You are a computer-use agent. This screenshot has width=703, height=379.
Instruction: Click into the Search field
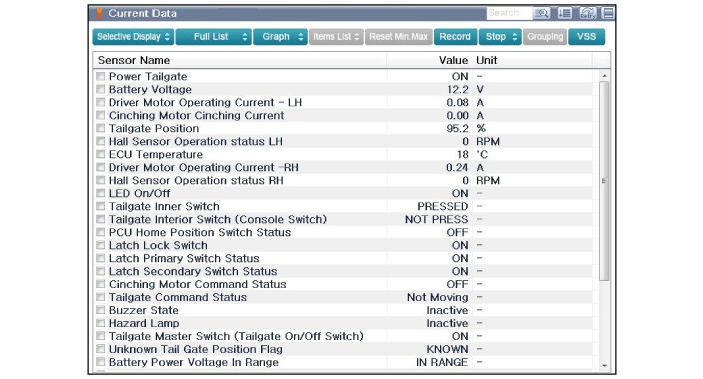[509, 13]
